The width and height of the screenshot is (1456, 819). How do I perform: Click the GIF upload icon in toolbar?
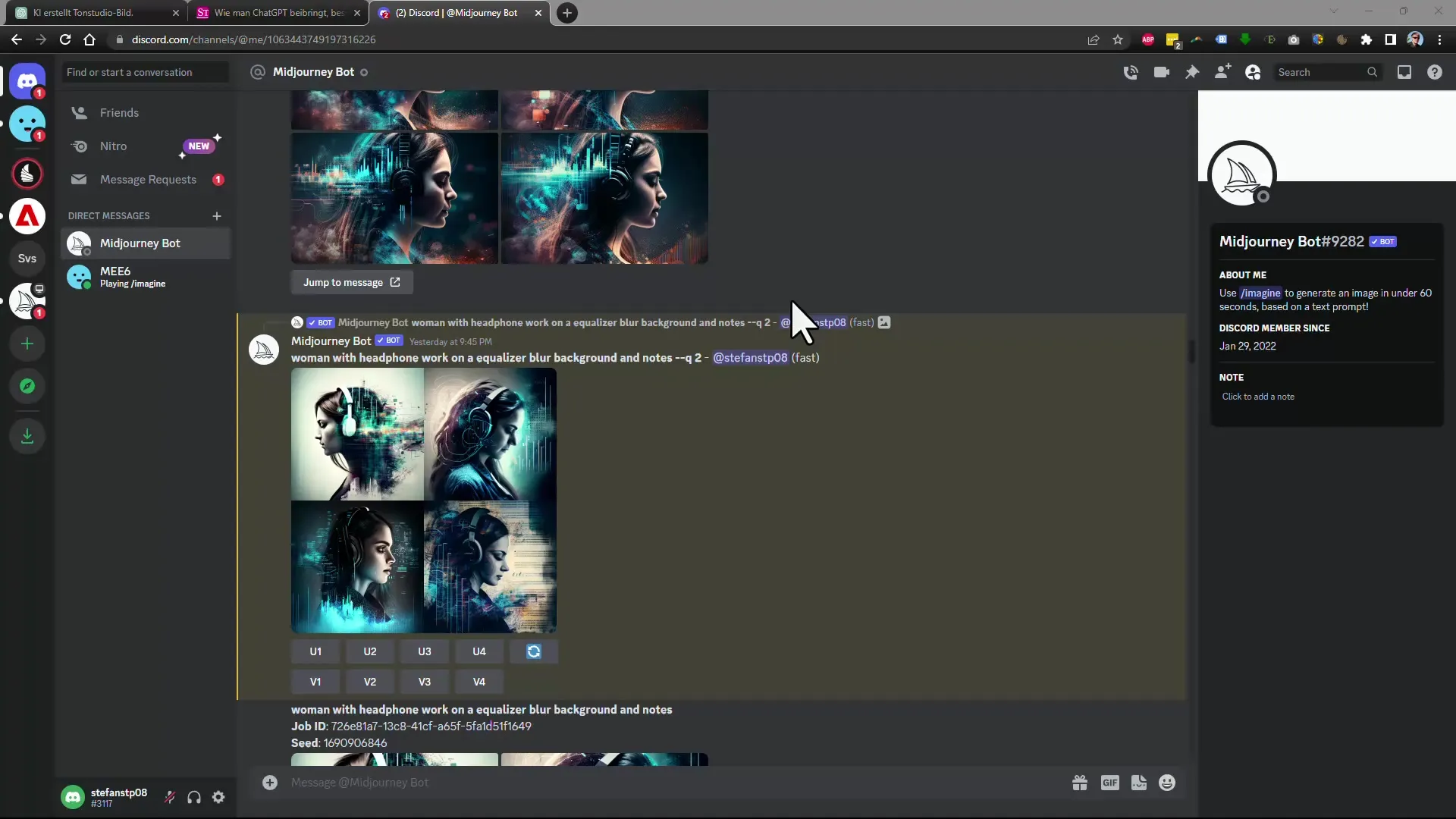point(1110,783)
